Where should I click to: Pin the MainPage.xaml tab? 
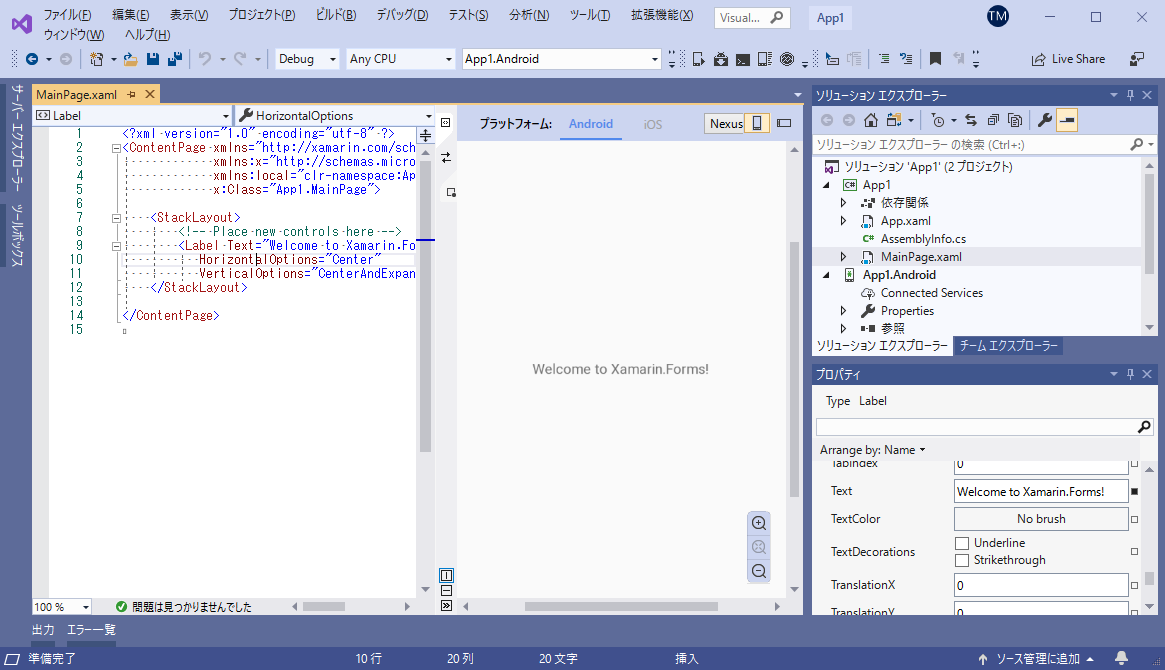[132, 94]
